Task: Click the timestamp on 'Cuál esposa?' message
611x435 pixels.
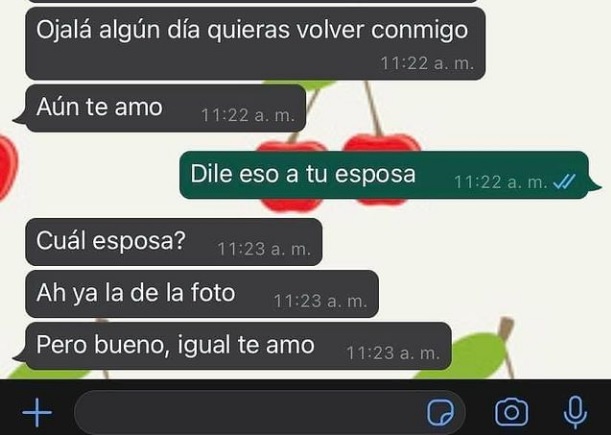Action: [x=264, y=249]
